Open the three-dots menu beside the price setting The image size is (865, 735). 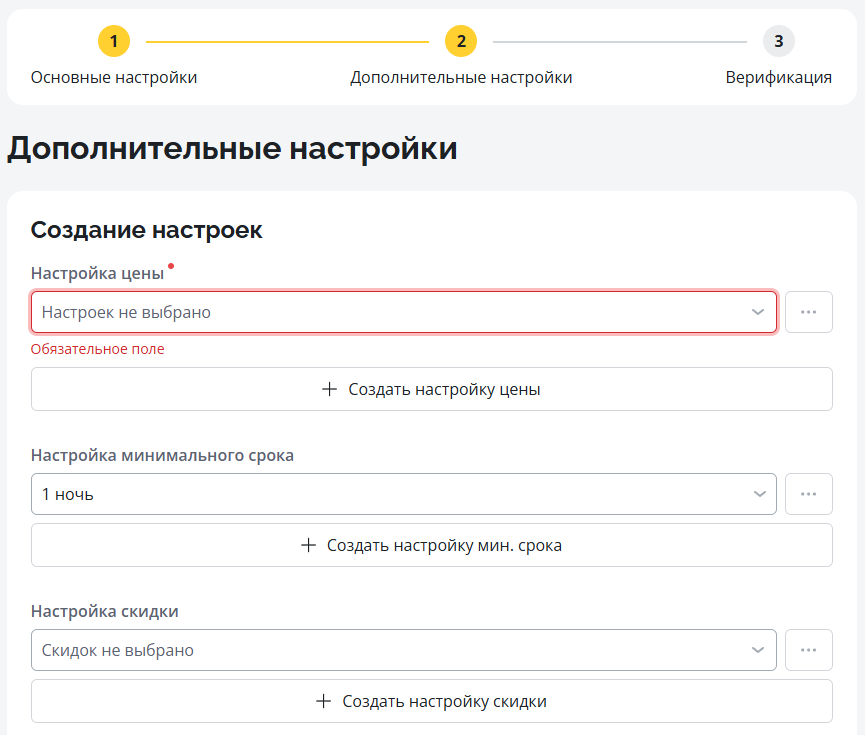[809, 312]
